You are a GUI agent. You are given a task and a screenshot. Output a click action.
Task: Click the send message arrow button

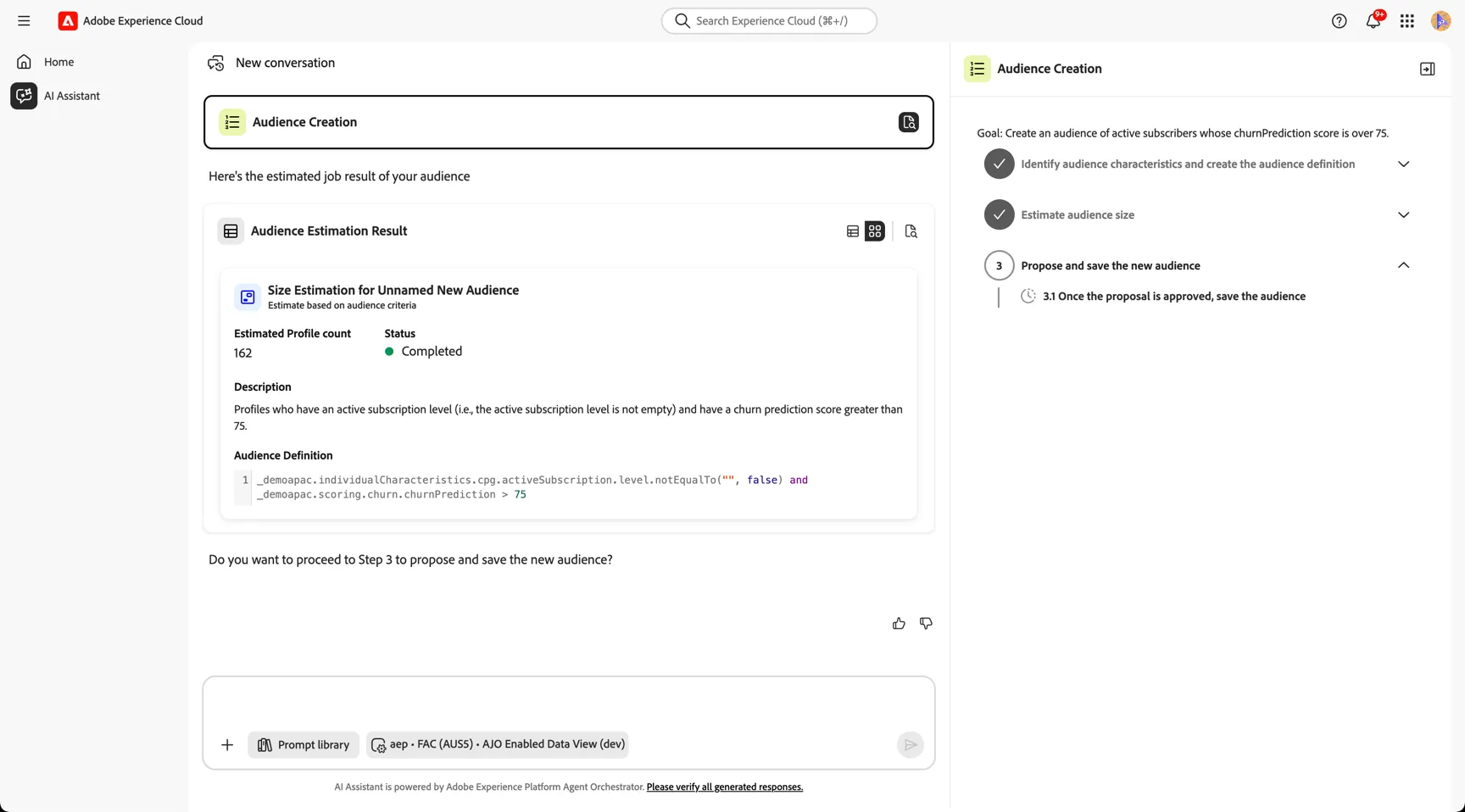[x=911, y=745]
